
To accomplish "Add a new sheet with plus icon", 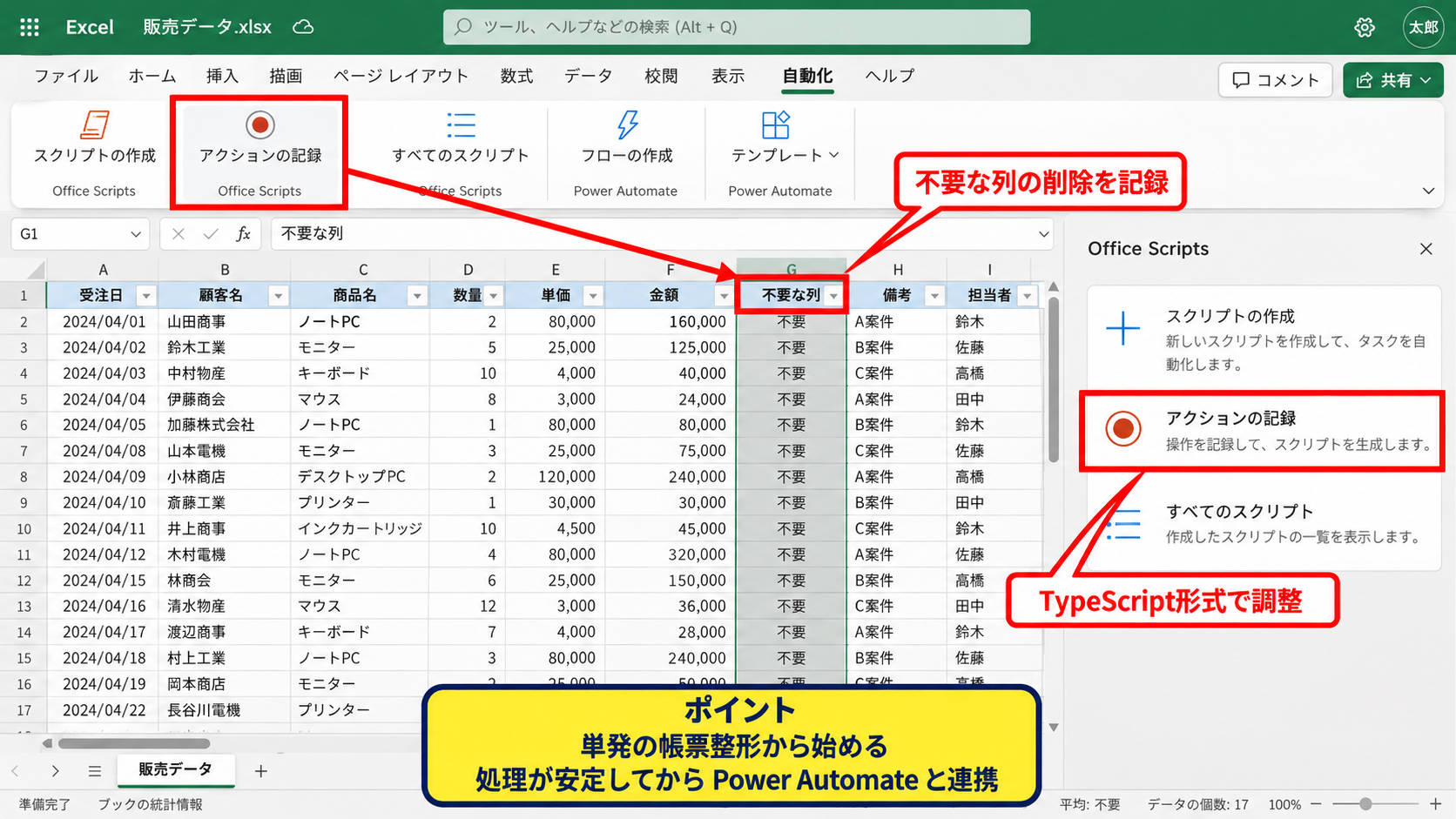I will click(x=260, y=770).
